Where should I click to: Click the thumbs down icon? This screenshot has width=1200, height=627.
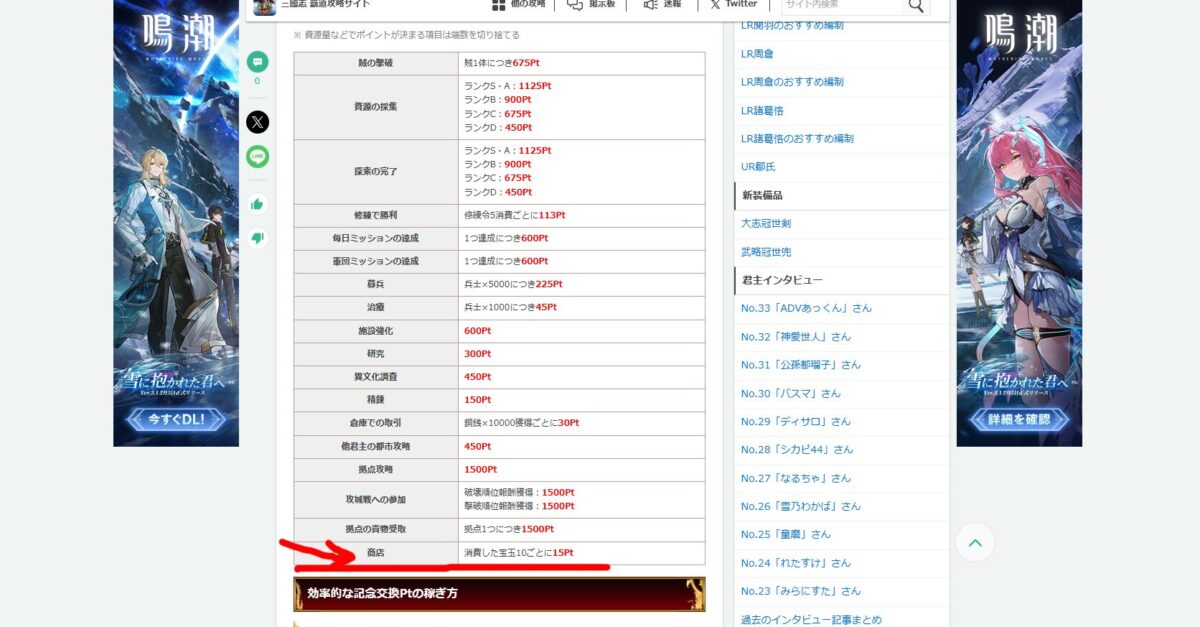258,238
